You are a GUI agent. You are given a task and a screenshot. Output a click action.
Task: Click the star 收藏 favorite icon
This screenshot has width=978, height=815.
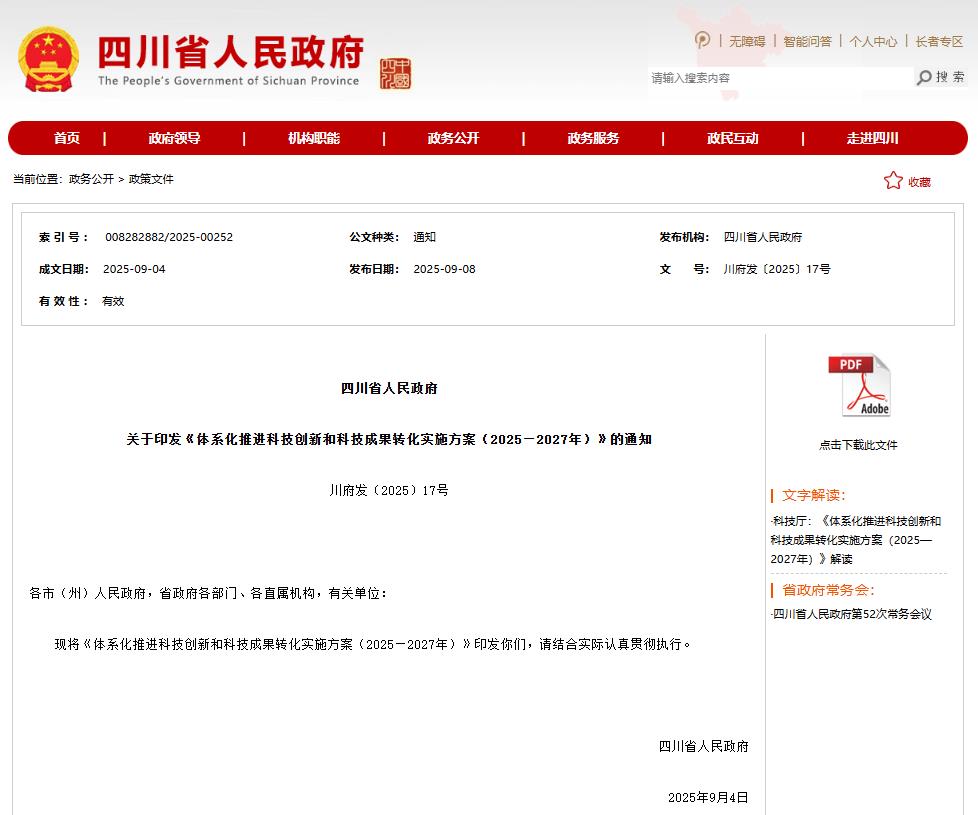(893, 181)
